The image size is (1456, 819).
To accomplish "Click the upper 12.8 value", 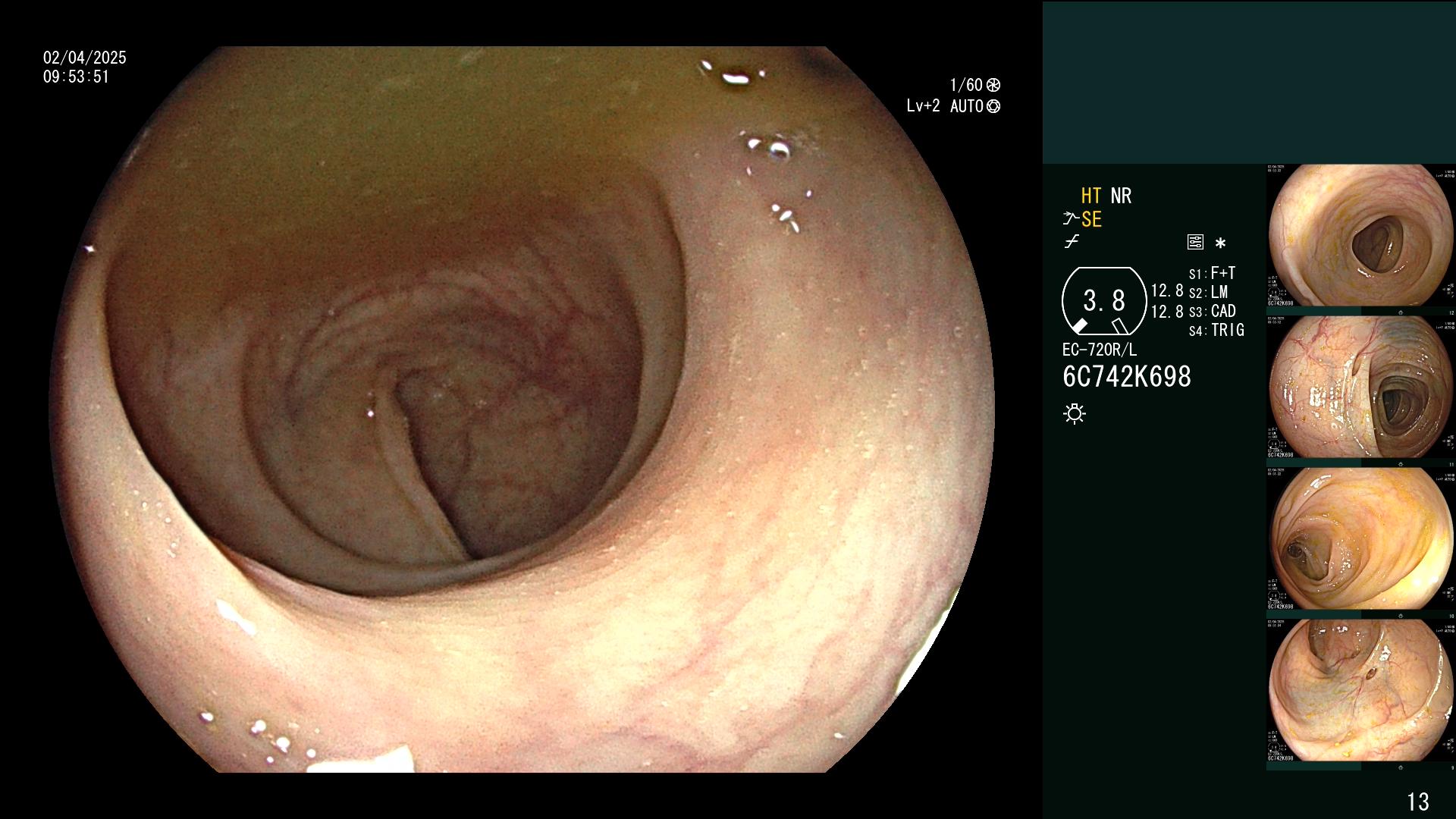I will [1167, 290].
